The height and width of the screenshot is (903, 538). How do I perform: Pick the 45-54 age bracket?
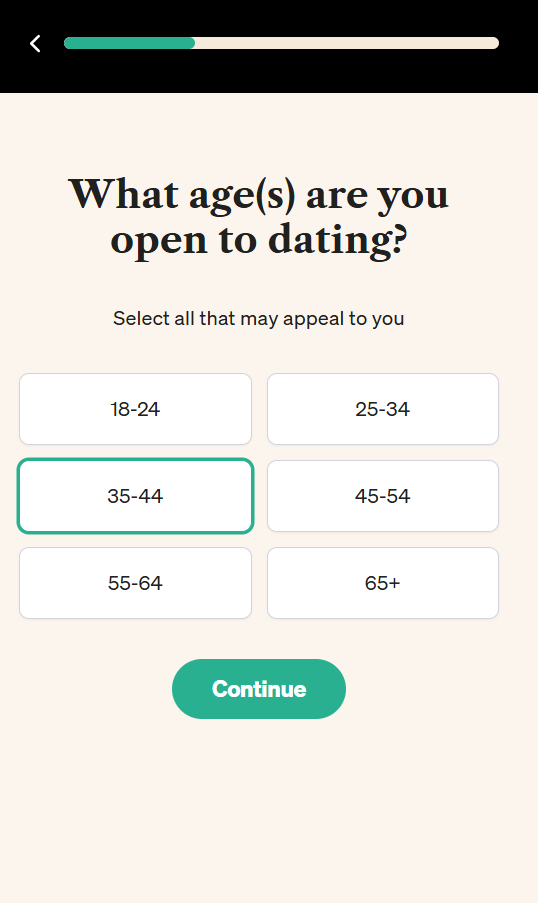[382, 496]
